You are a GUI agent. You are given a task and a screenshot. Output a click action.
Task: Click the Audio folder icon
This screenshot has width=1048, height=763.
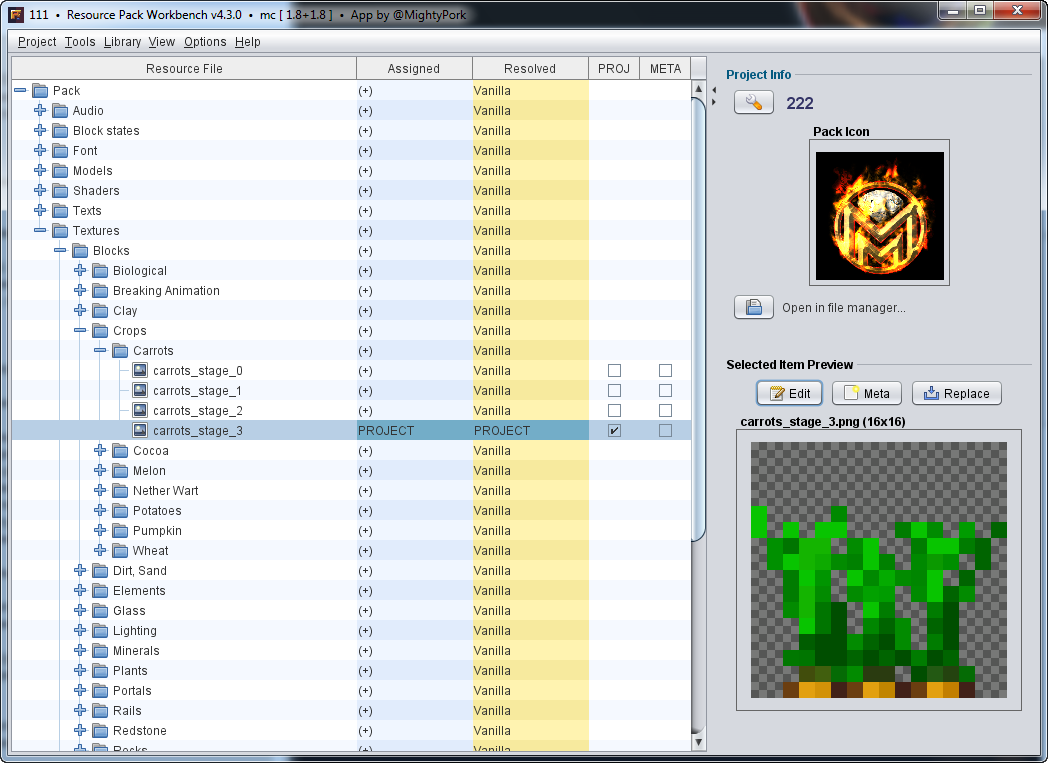click(x=60, y=111)
